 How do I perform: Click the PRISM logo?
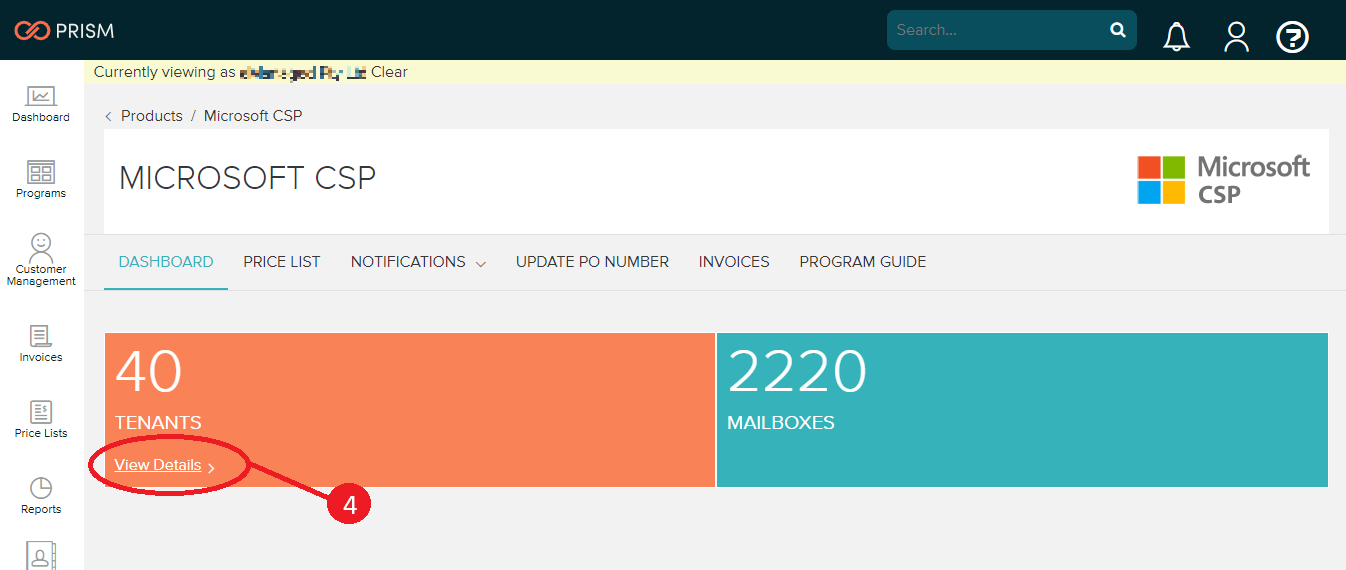tap(64, 30)
